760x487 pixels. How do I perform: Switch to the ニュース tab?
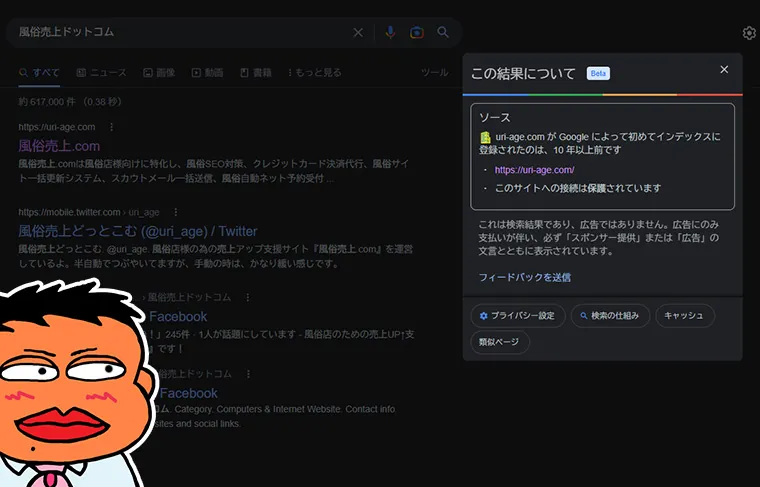[x=101, y=73]
